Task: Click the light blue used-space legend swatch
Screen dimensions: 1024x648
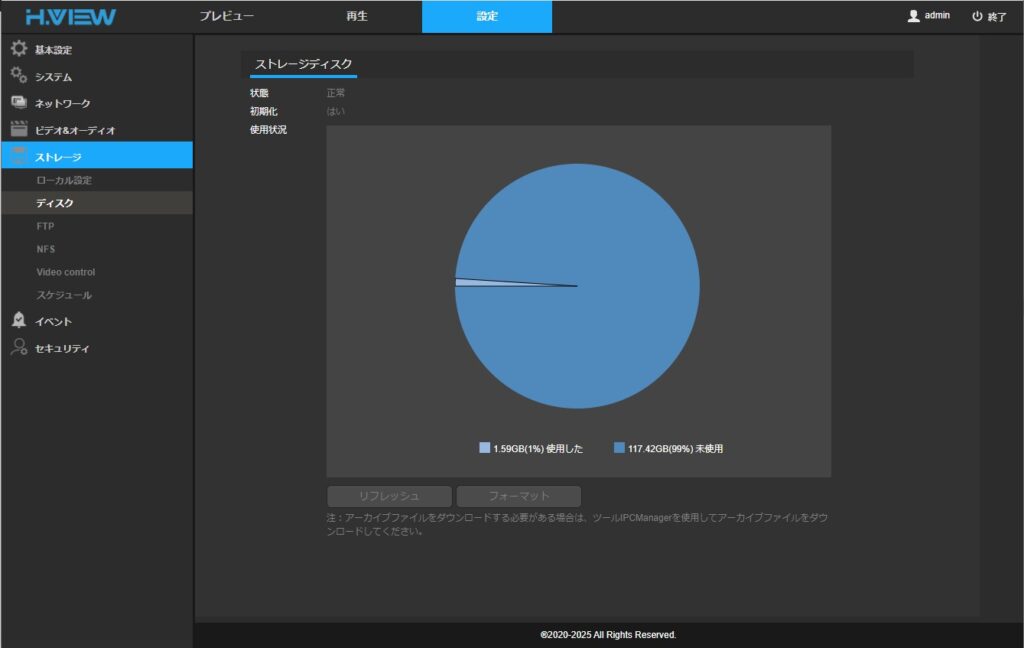Action: pos(485,447)
